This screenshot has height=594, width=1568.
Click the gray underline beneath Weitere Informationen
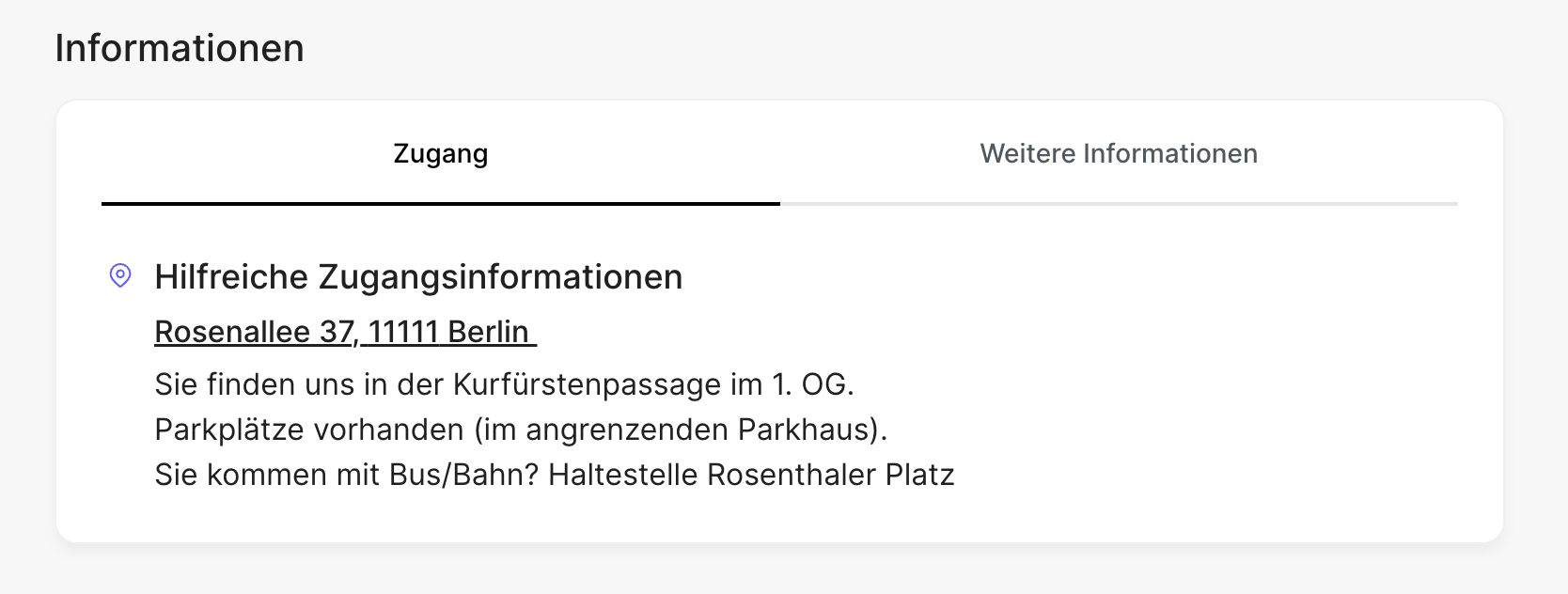[x=1119, y=203]
